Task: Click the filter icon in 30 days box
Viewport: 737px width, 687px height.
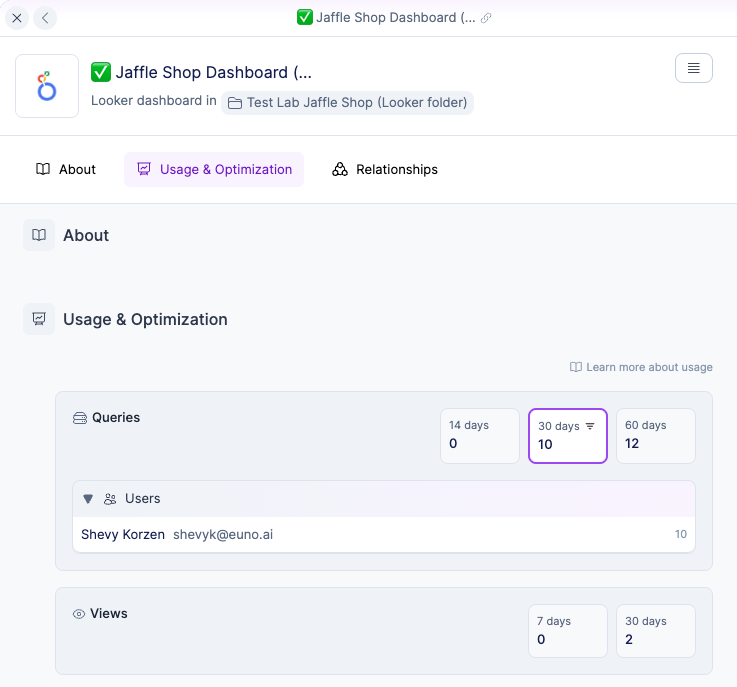Action: pos(590,426)
